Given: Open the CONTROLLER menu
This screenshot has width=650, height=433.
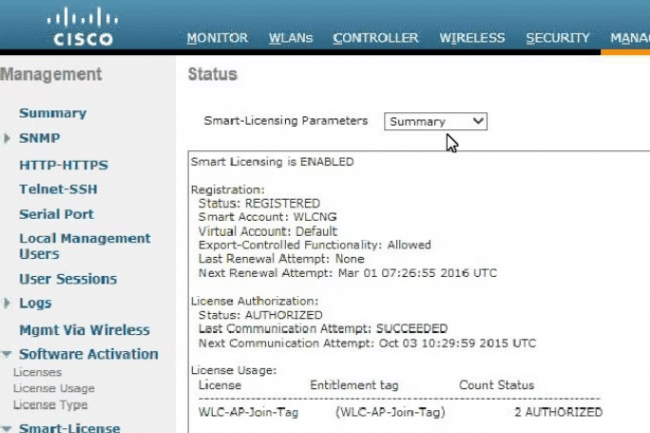Looking at the screenshot, I should pyautogui.click(x=376, y=38).
